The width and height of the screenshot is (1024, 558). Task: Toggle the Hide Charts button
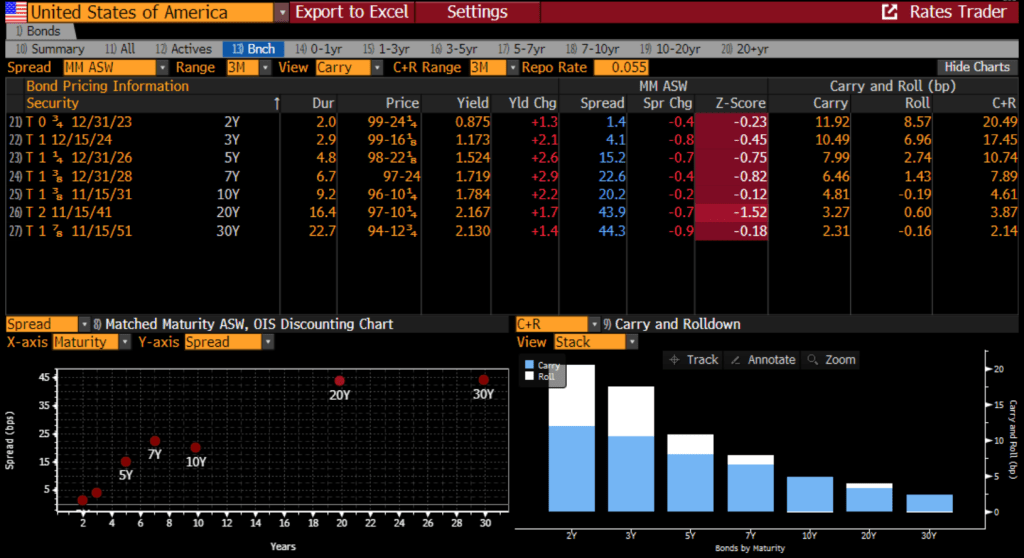(x=977, y=67)
